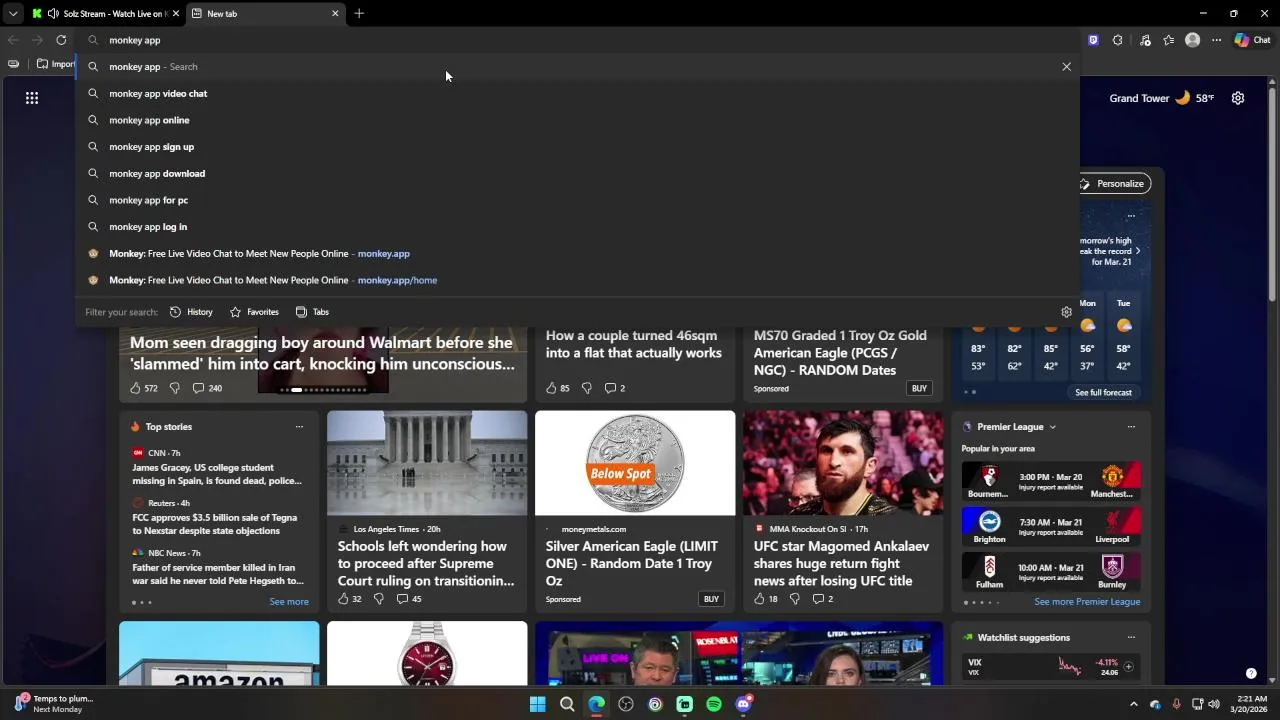Open the page settings gear near weather
Screen dimensions: 1280x720
tap(1238, 98)
